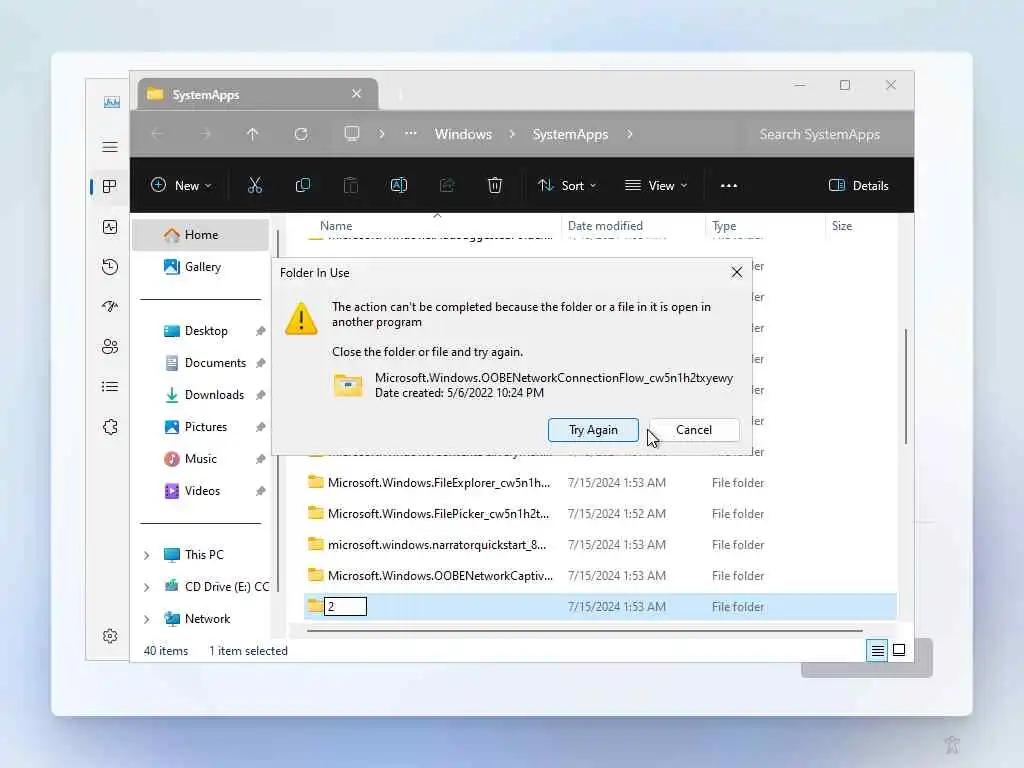The image size is (1024, 768).
Task: Select microsoft.windows.narratorquickstart_8... folder
Action: tap(600, 545)
